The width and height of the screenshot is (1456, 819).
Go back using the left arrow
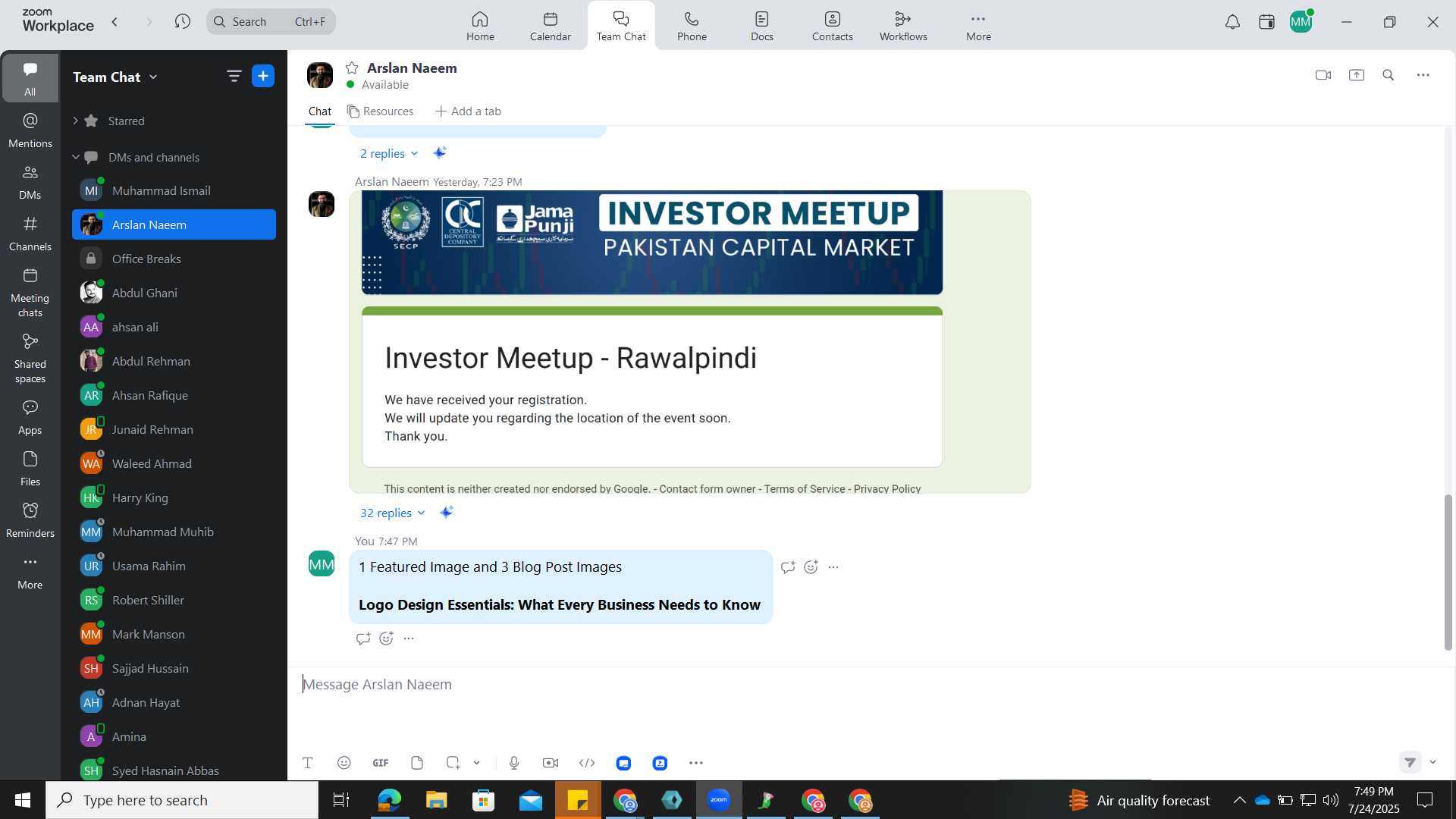pos(115,22)
